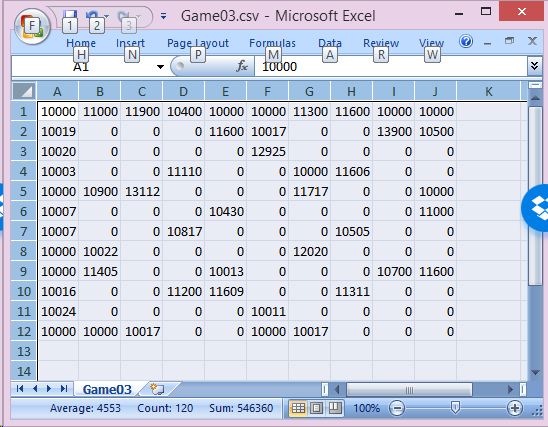
Task: Open the Review ribbon tab
Action: click(381, 43)
